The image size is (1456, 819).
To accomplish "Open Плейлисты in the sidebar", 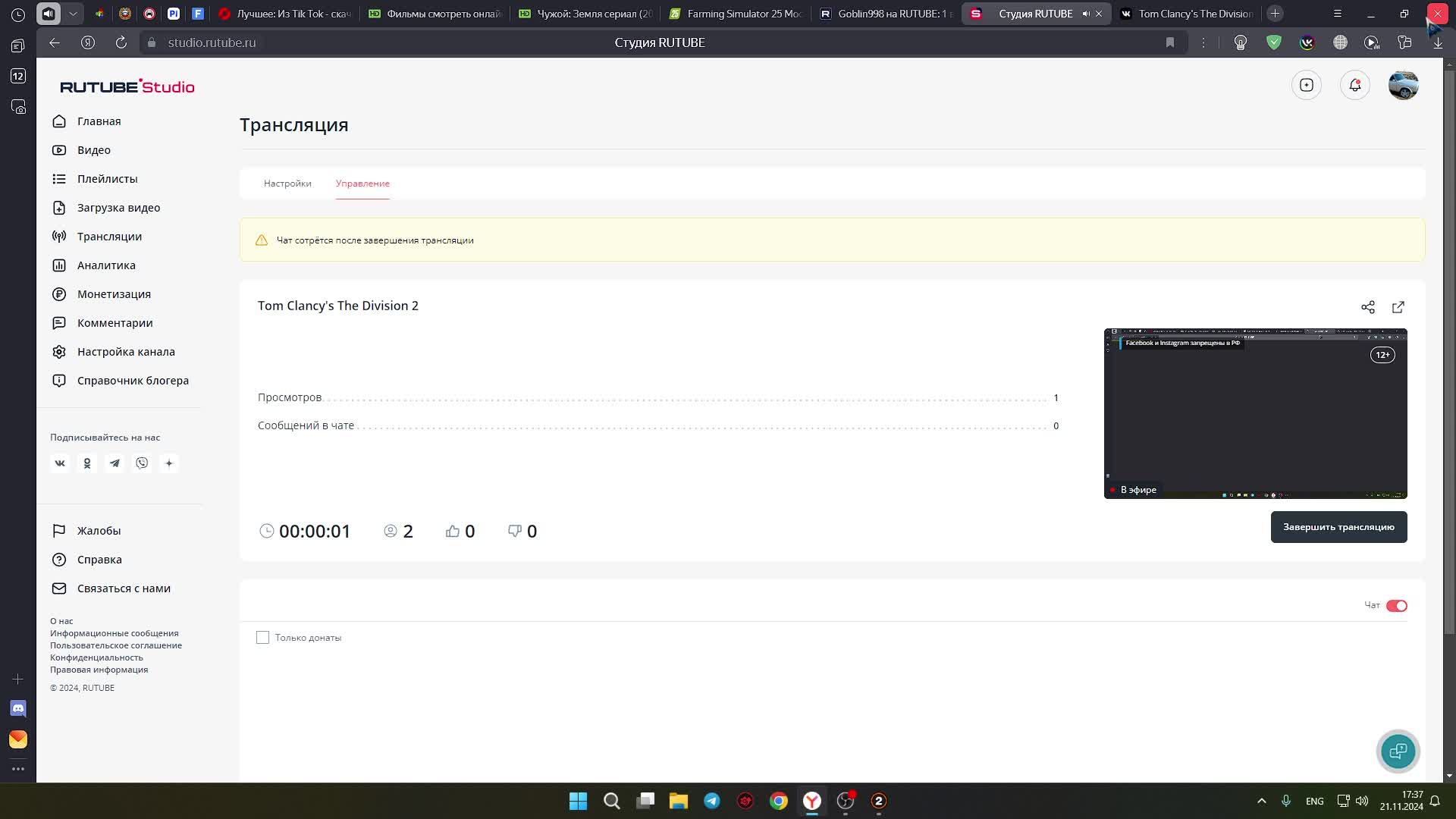I will point(107,179).
